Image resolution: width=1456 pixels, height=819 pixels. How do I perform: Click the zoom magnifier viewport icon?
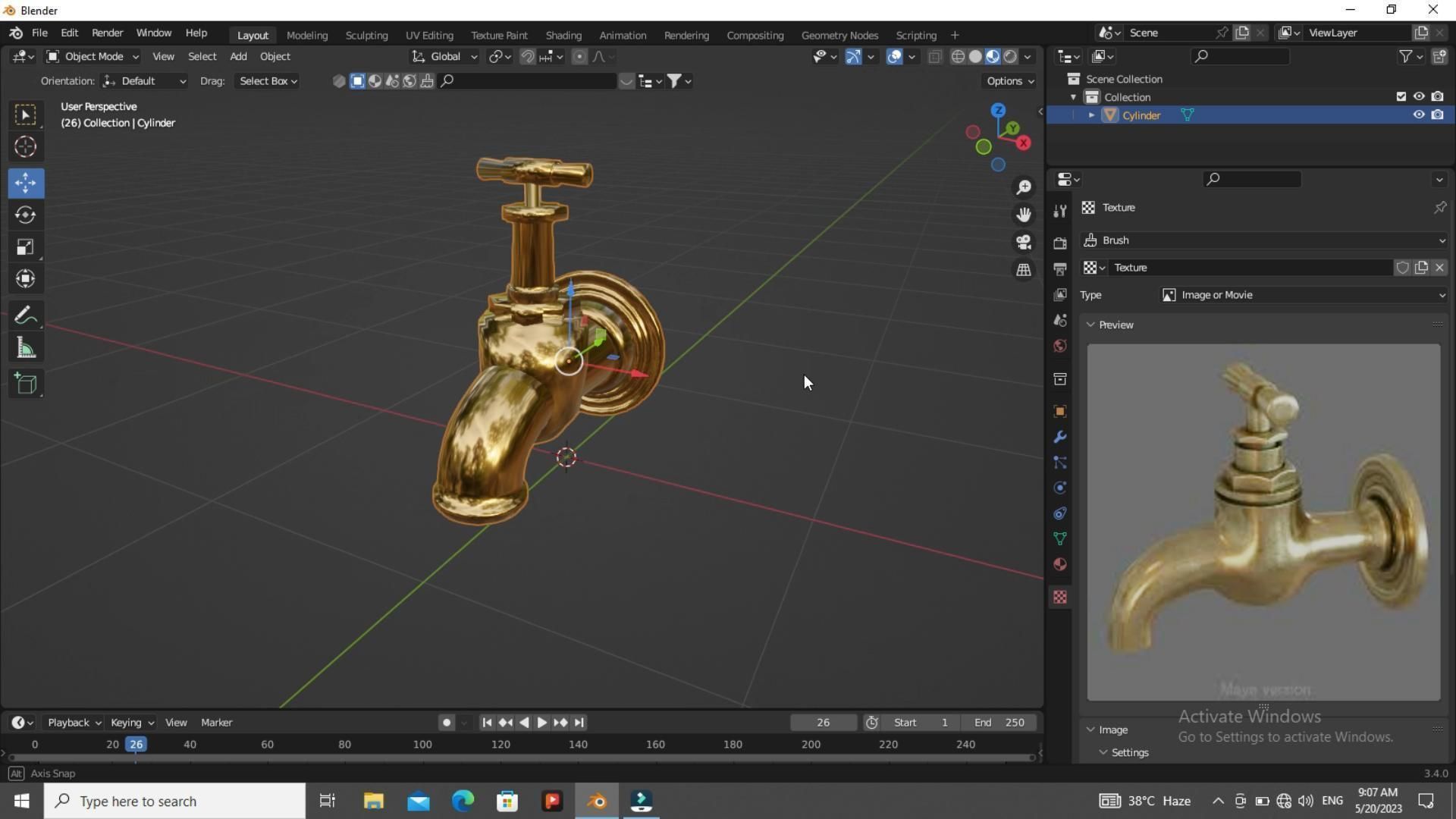(x=1024, y=187)
